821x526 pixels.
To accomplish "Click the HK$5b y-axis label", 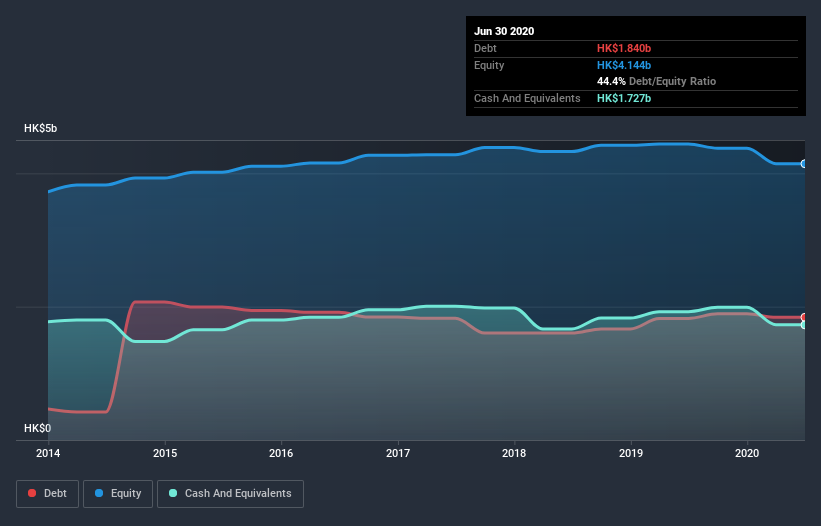I will tap(40, 129).
